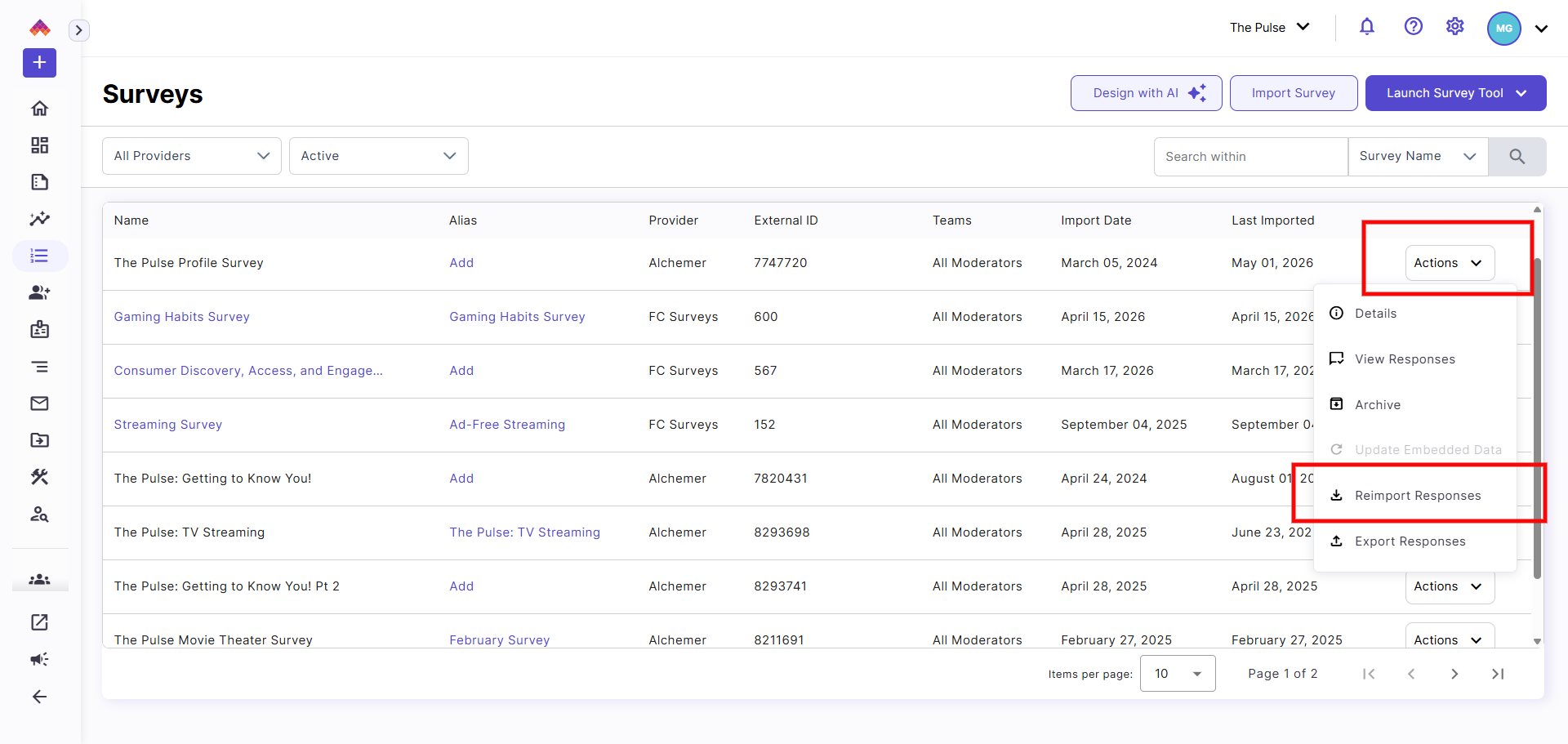Open the mail envelope sidebar icon
Viewport: 1568px width, 744px height.
[39, 403]
